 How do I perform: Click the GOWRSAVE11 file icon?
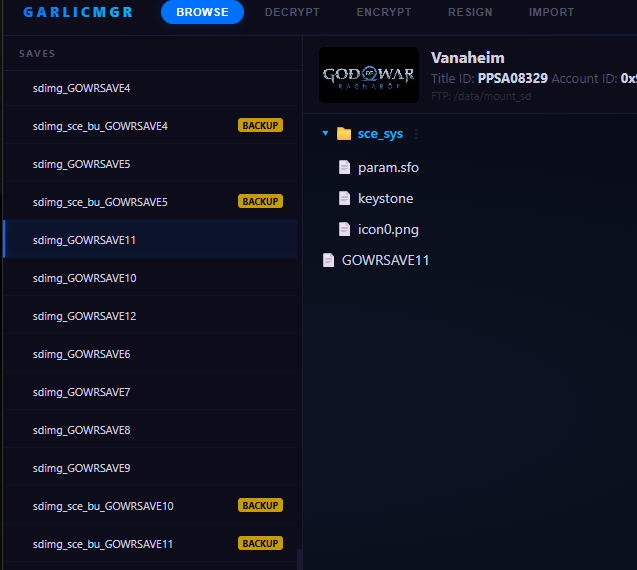(328, 260)
